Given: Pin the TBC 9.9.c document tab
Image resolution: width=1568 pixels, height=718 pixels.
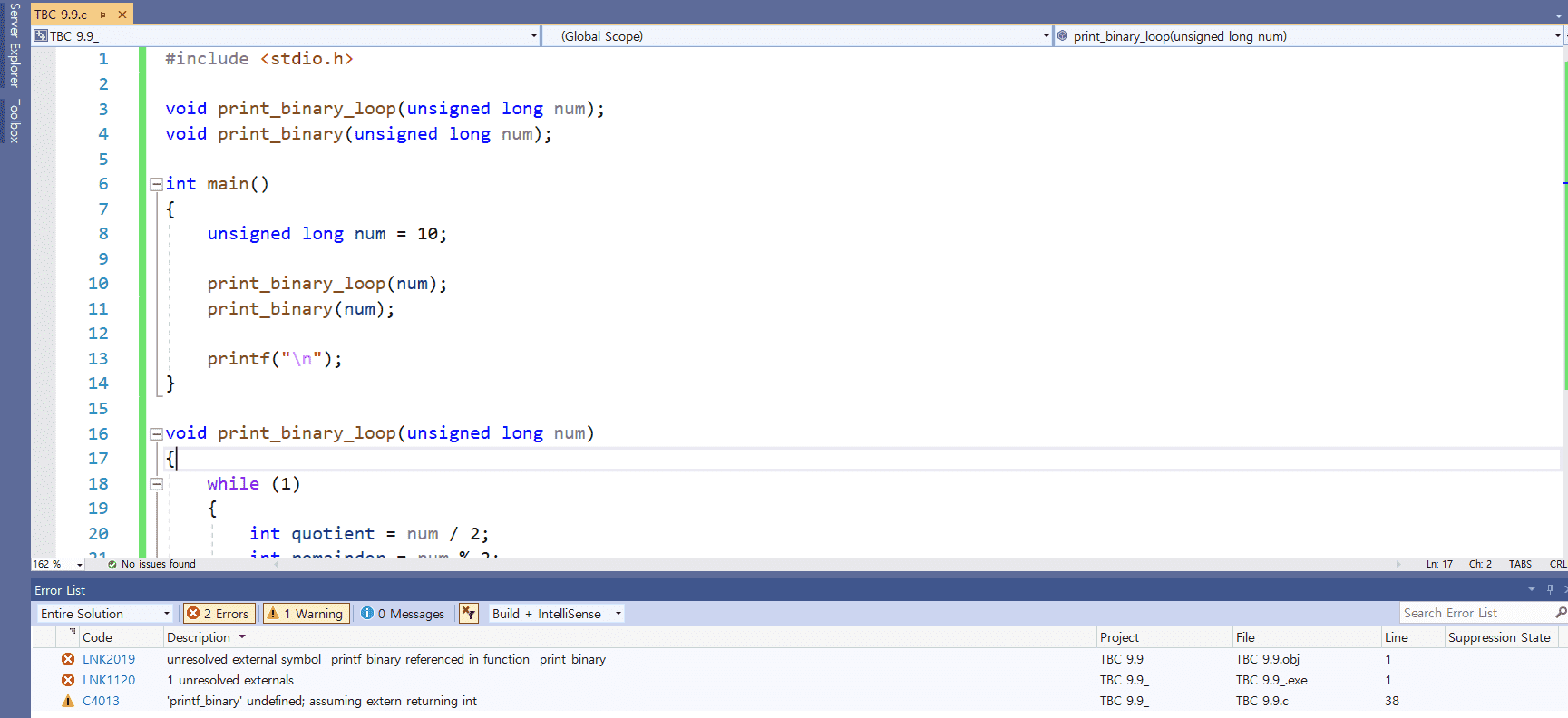Looking at the screenshot, I should point(102,15).
